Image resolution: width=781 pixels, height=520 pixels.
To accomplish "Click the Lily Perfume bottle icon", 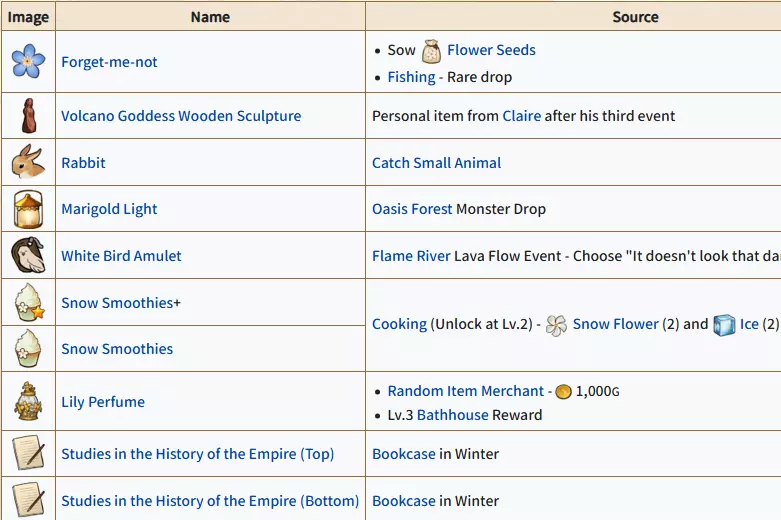I will point(28,402).
